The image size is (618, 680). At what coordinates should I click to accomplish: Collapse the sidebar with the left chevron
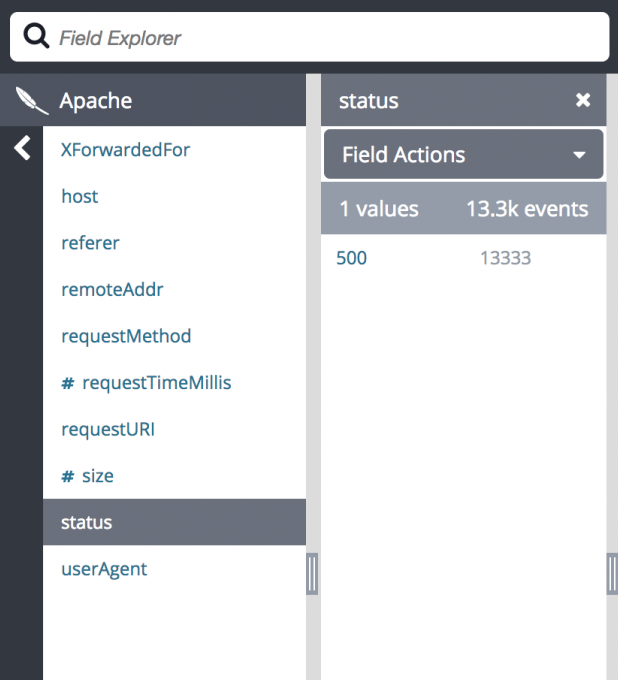[x=22, y=149]
